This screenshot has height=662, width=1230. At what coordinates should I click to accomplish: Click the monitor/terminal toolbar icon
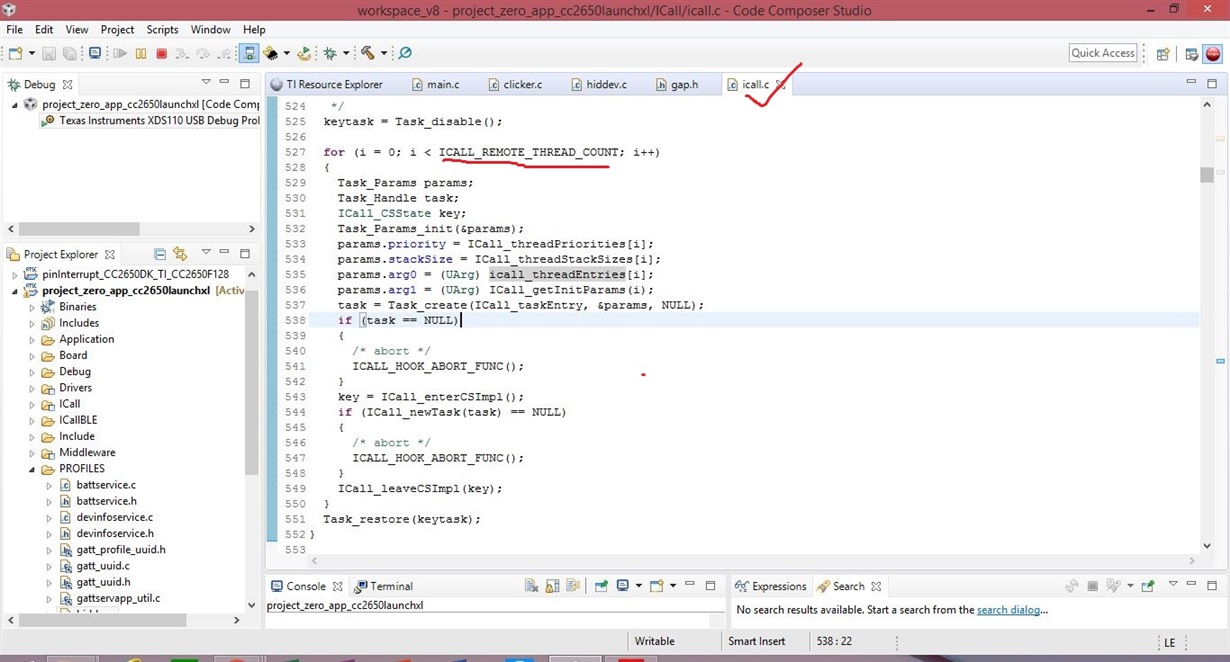(x=95, y=53)
